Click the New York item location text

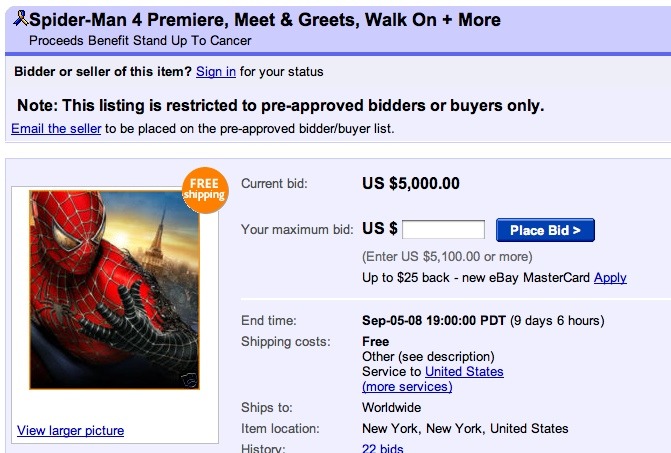coord(465,428)
